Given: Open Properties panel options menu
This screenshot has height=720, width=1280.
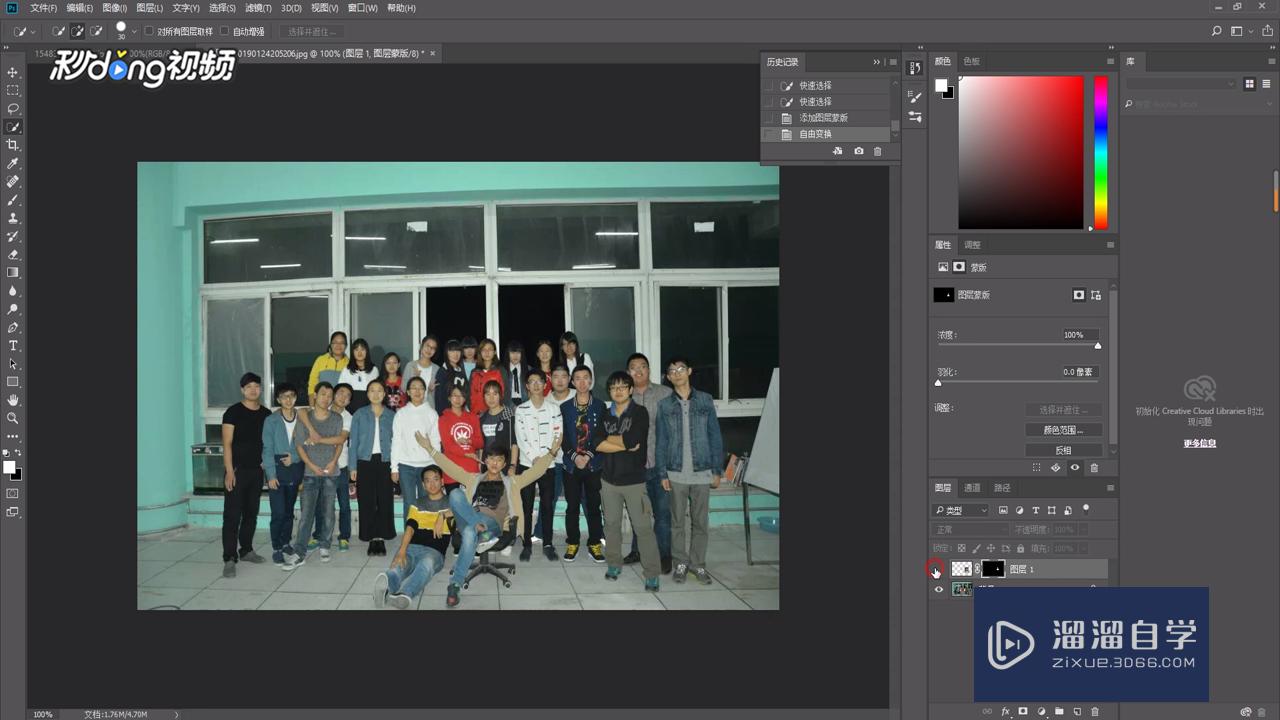Looking at the screenshot, I should coord(1110,245).
